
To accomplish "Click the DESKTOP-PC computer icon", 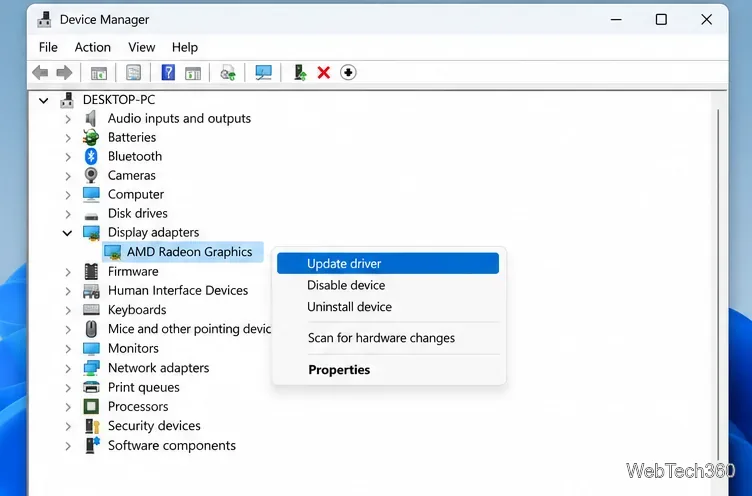I will click(67, 100).
